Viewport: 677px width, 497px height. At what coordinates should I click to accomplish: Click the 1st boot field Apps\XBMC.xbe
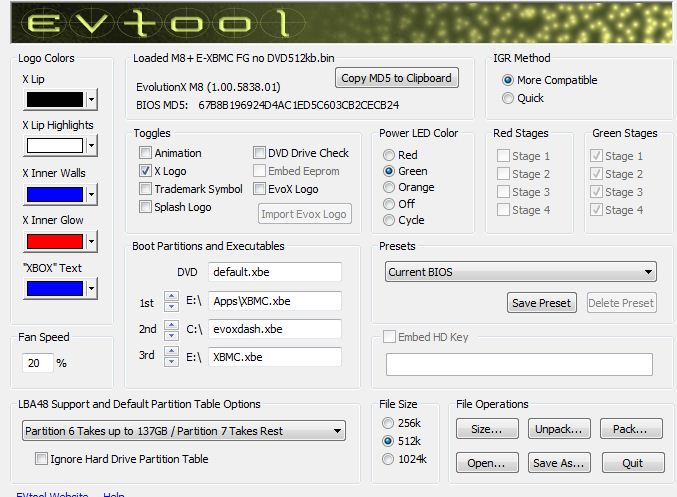275,301
